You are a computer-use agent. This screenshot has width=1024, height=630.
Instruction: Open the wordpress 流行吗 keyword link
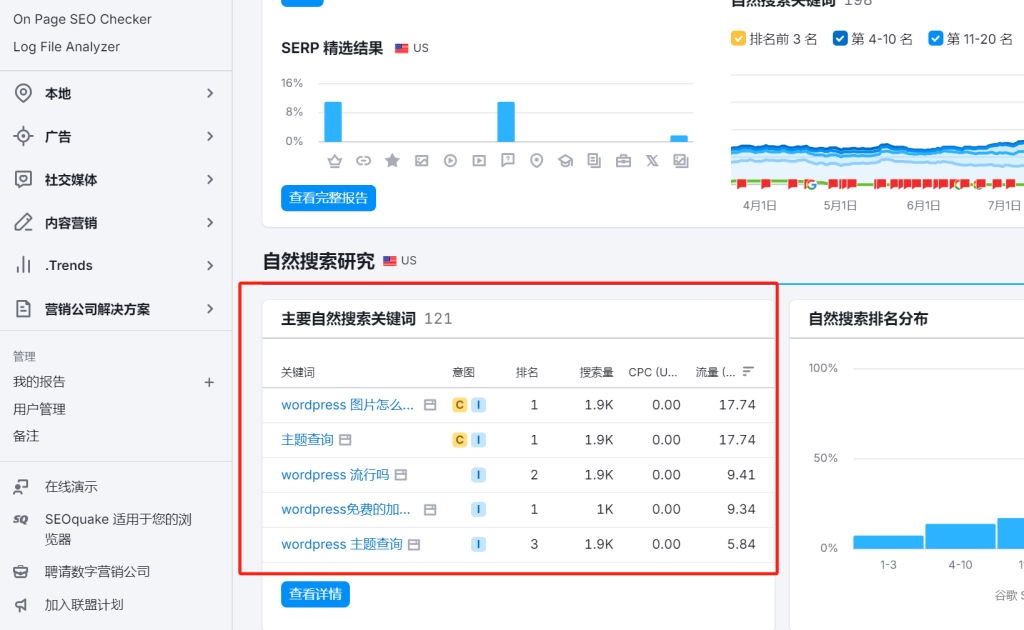[x=335, y=475]
